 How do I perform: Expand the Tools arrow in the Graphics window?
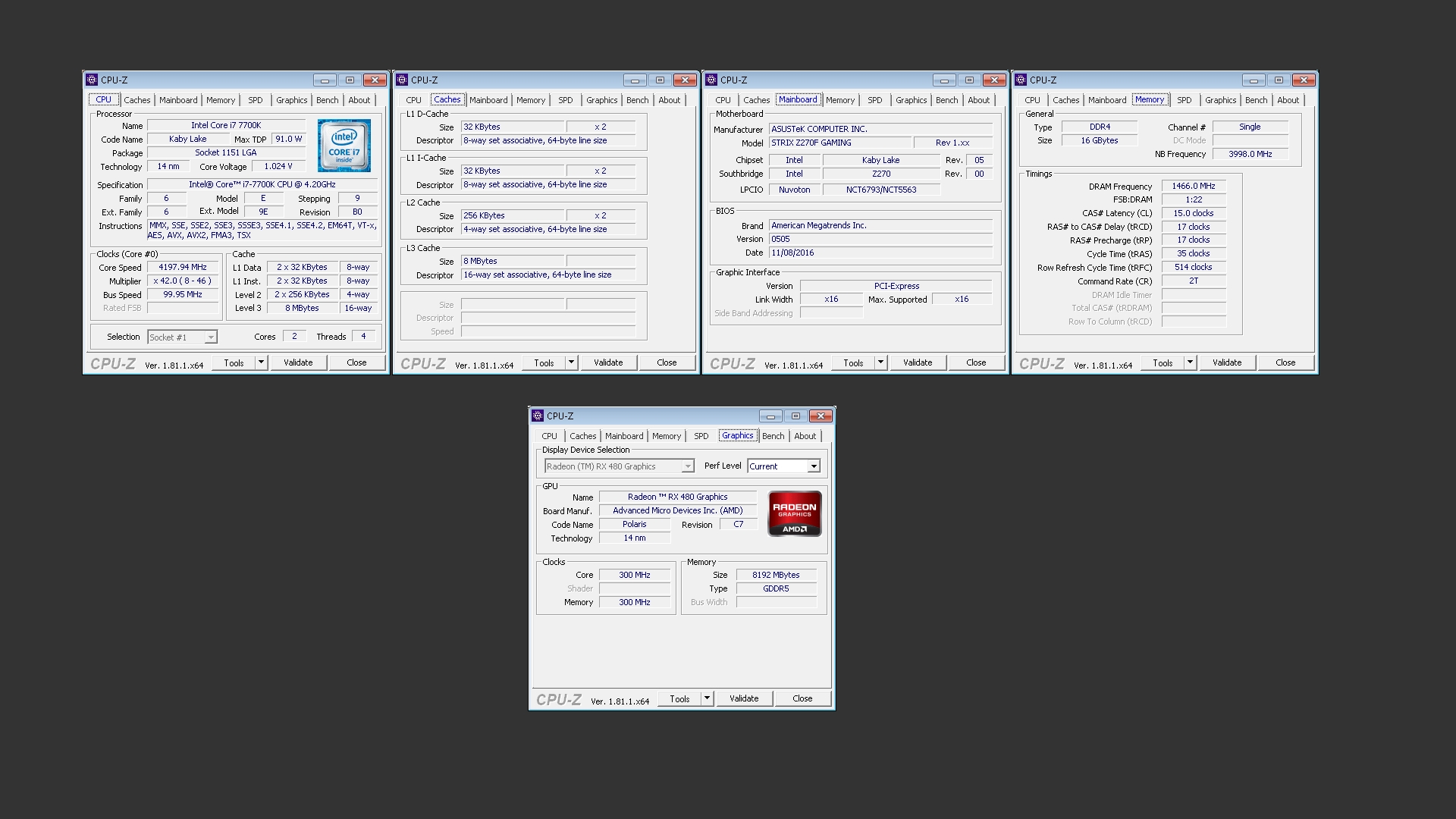(x=707, y=698)
